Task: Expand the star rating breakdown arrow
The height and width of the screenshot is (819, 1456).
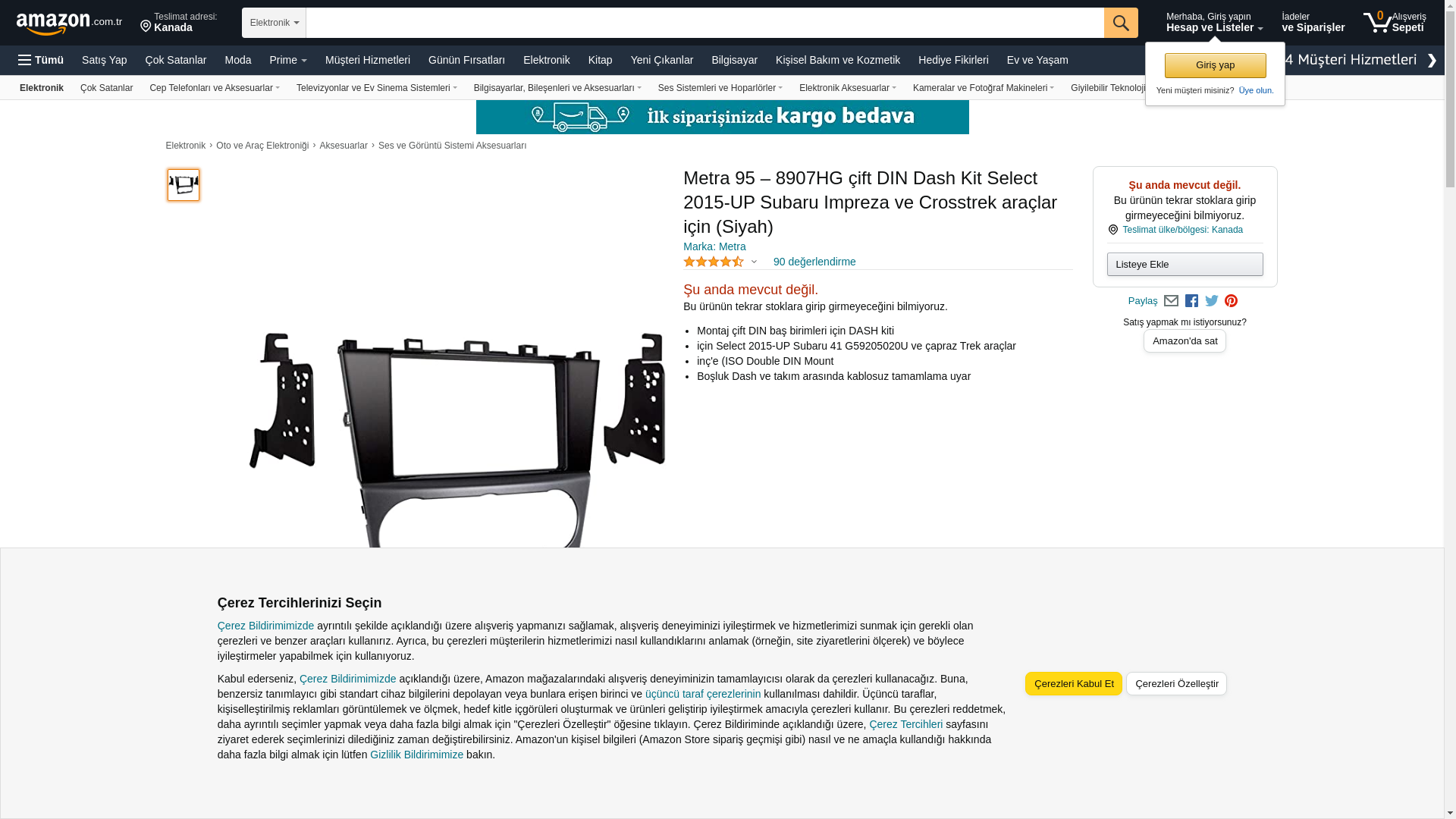Action: [754, 262]
